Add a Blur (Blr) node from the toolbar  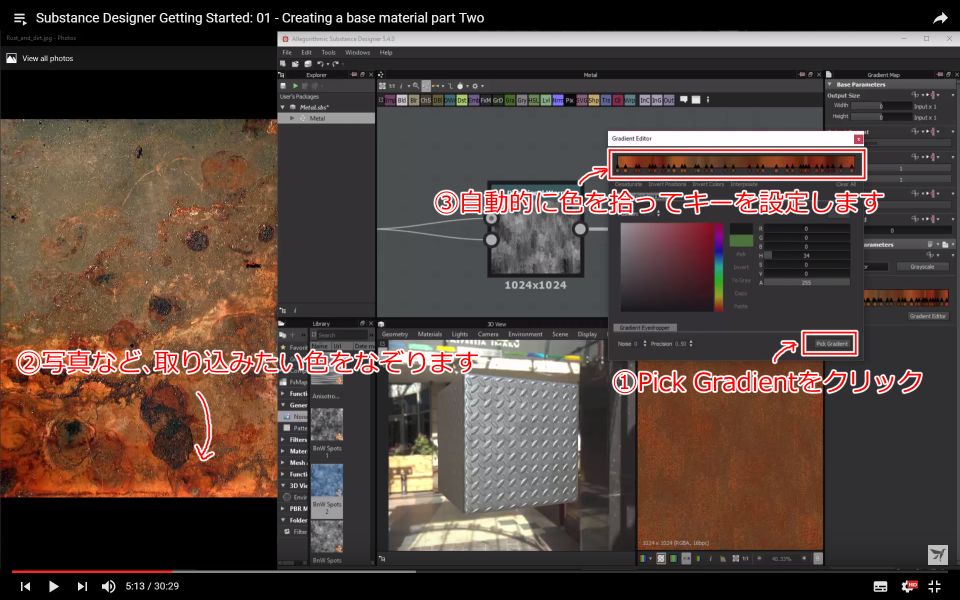pyautogui.click(x=414, y=100)
